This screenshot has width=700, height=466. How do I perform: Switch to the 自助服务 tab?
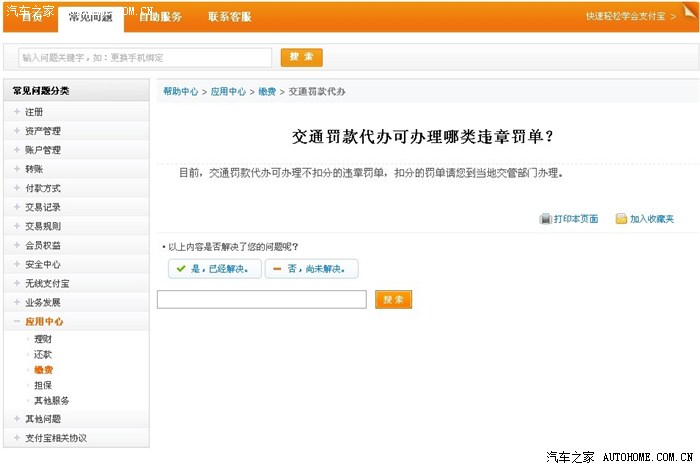pos(160,17)
